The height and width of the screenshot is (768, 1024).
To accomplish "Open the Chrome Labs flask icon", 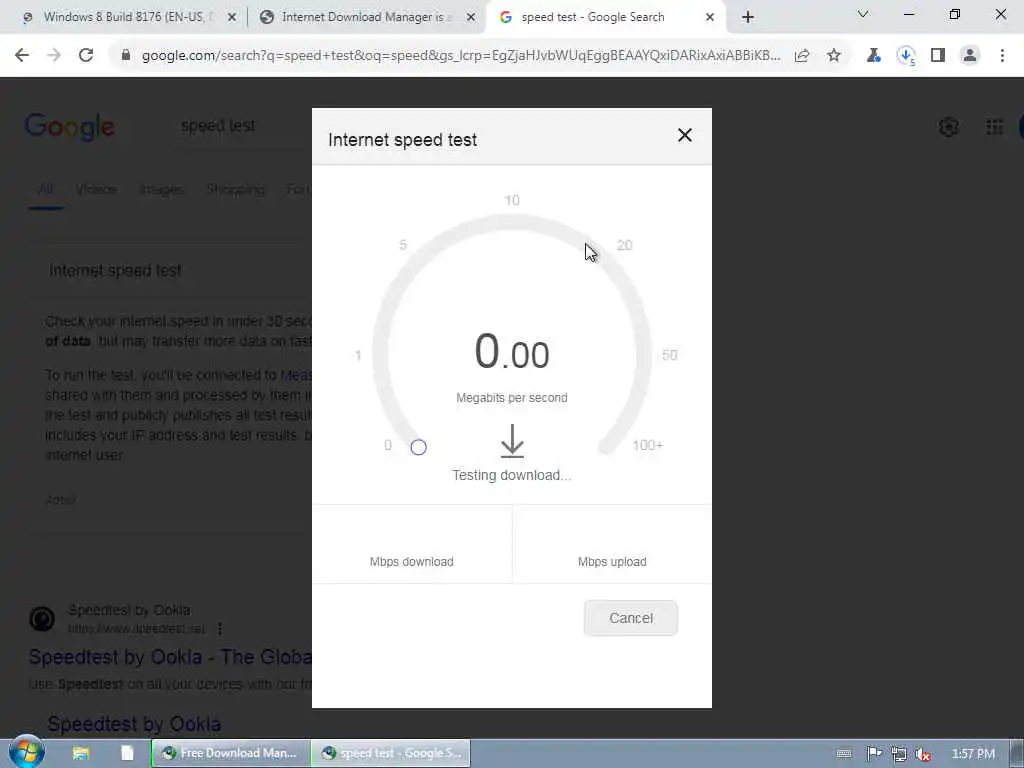I will [x=873, y=56].
